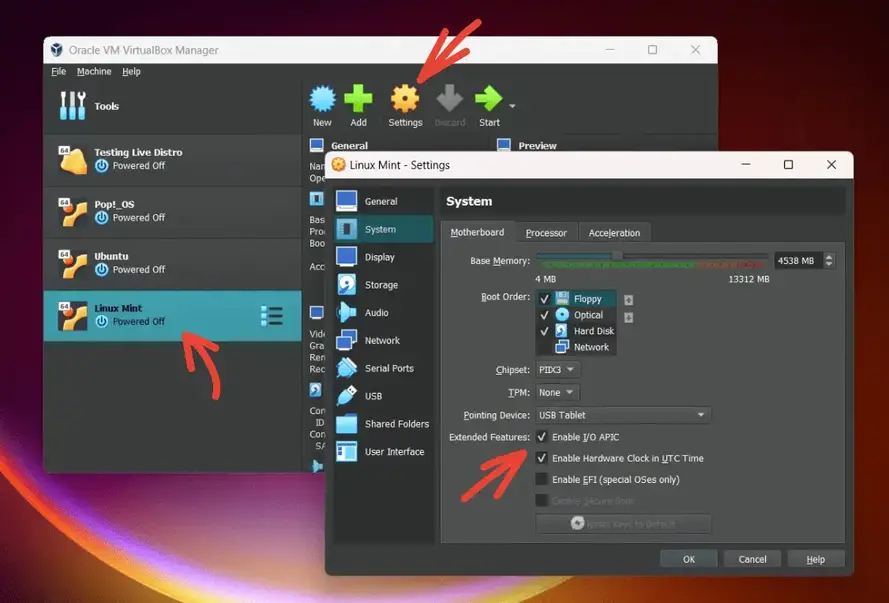Move boot item down with arrow button
889x603 pixels.
click(628, 317)
